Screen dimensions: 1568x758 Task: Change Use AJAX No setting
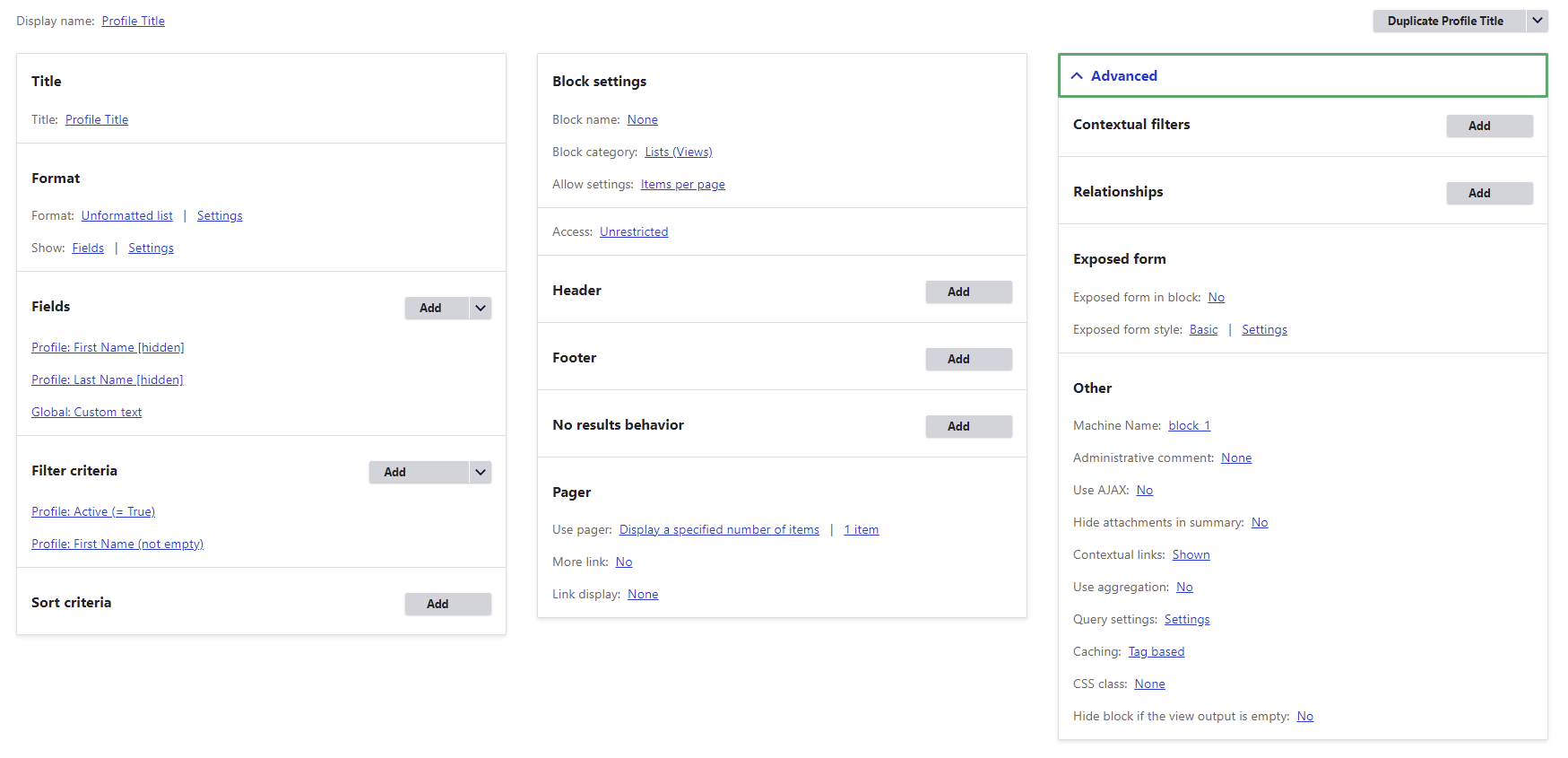(x=1145, y=490)
